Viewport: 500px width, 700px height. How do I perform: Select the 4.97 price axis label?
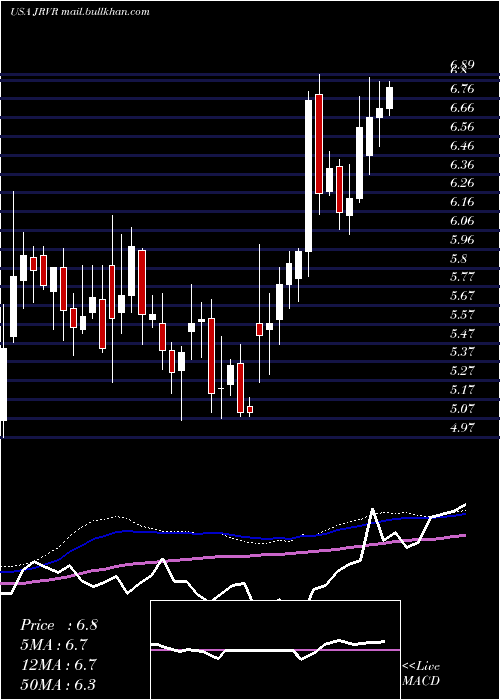[x=462, y=428]
